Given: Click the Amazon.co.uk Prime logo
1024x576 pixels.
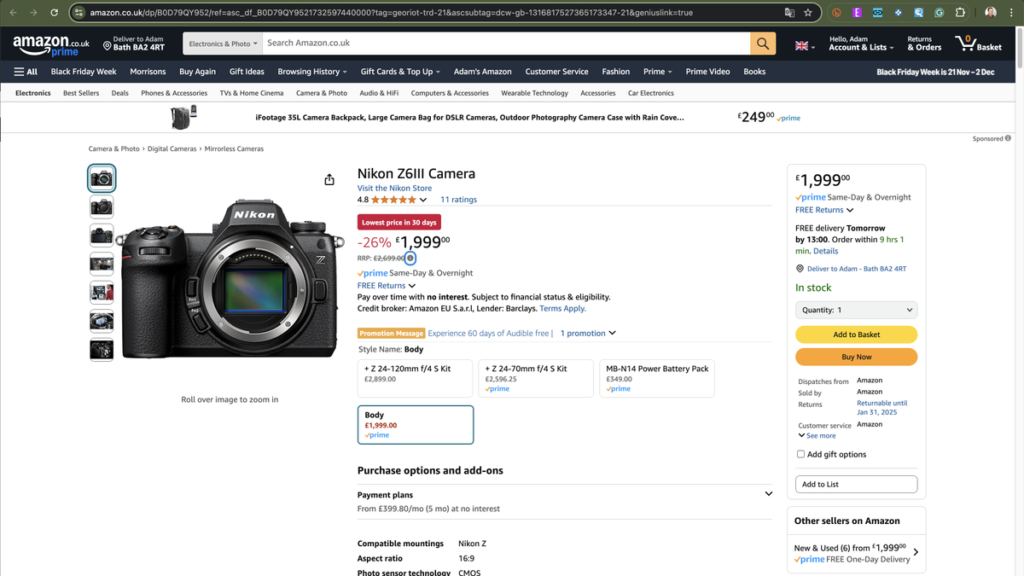Looking at the screenshot, I should point(51,45).
